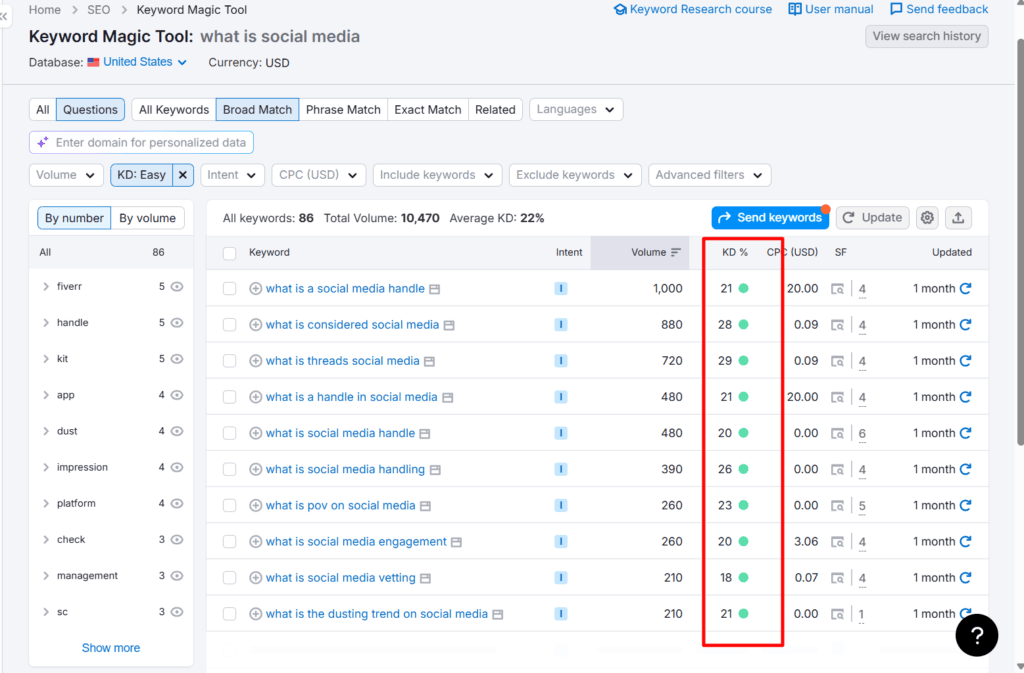Check 'what is social media handle' row
Image resolution: width=1024 pixels, height=673 pixels.
point(229,433)
